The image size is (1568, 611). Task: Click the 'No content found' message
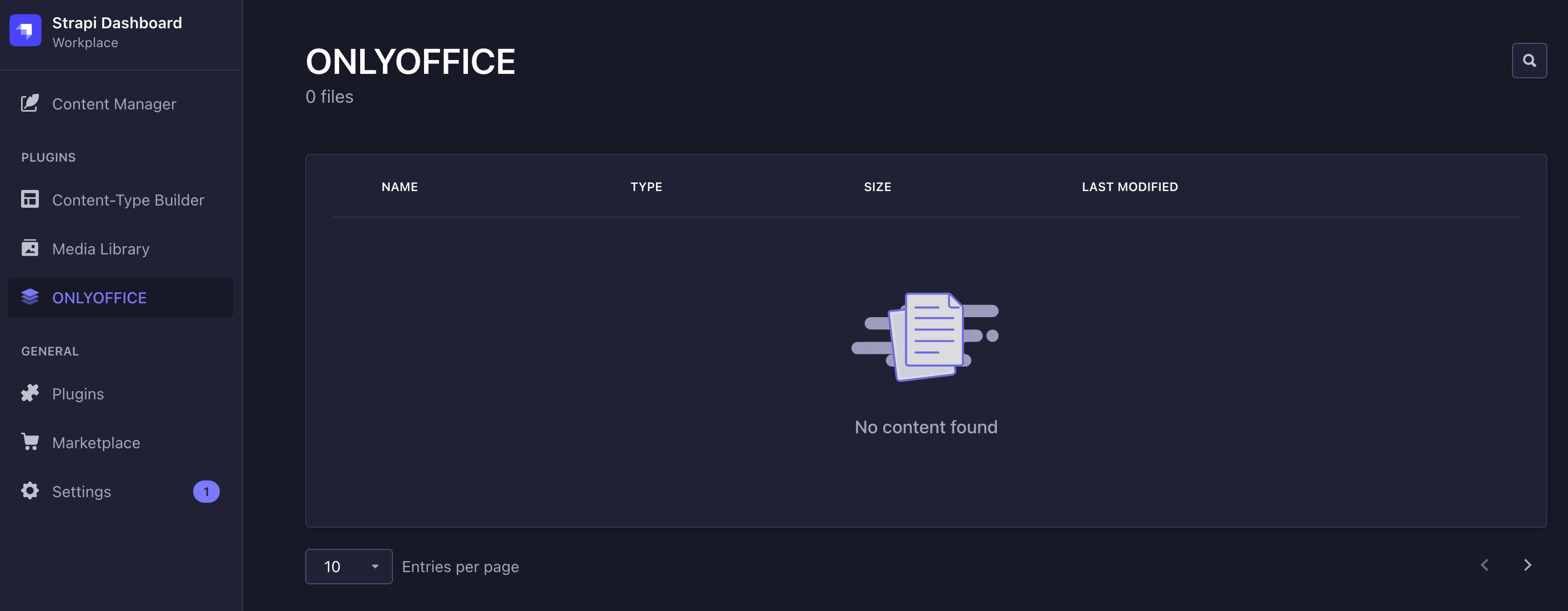coord(926,427)
